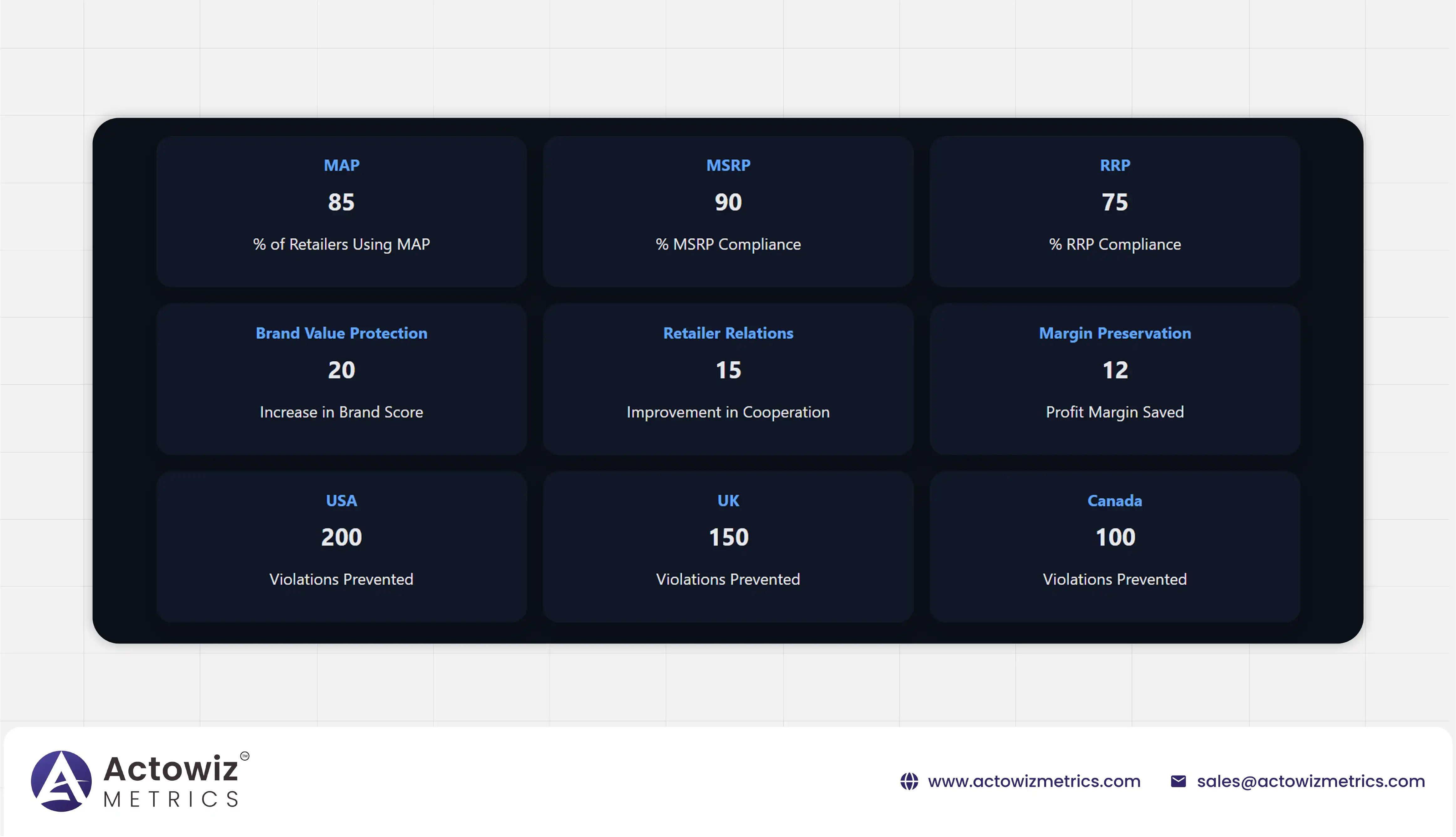Click 'Profit Margin Saved' label
The height and width of the screenshot is (837, 1456).
tap(1115, 412)
